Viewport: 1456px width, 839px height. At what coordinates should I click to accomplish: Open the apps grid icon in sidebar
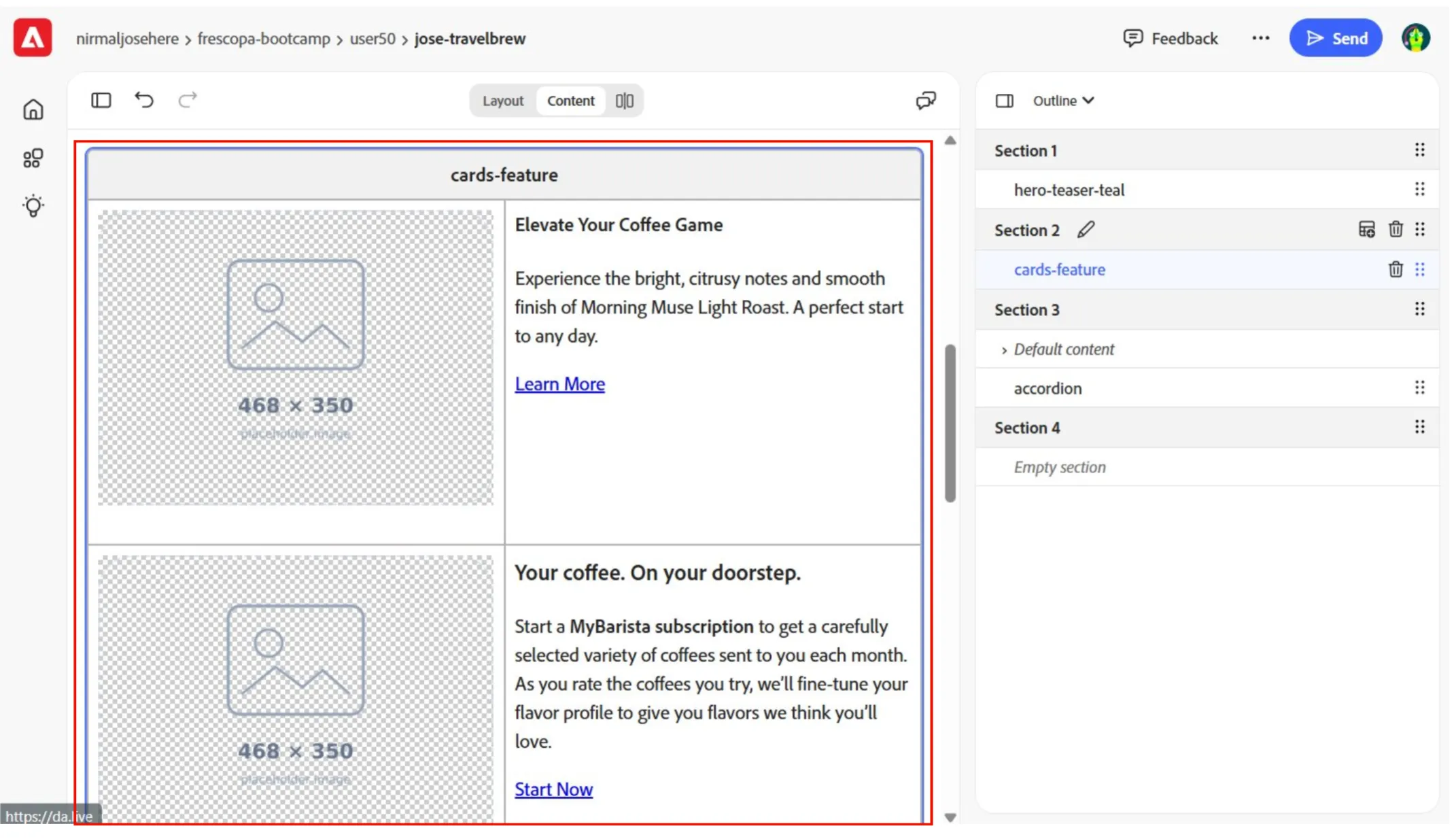coord(33,158)
